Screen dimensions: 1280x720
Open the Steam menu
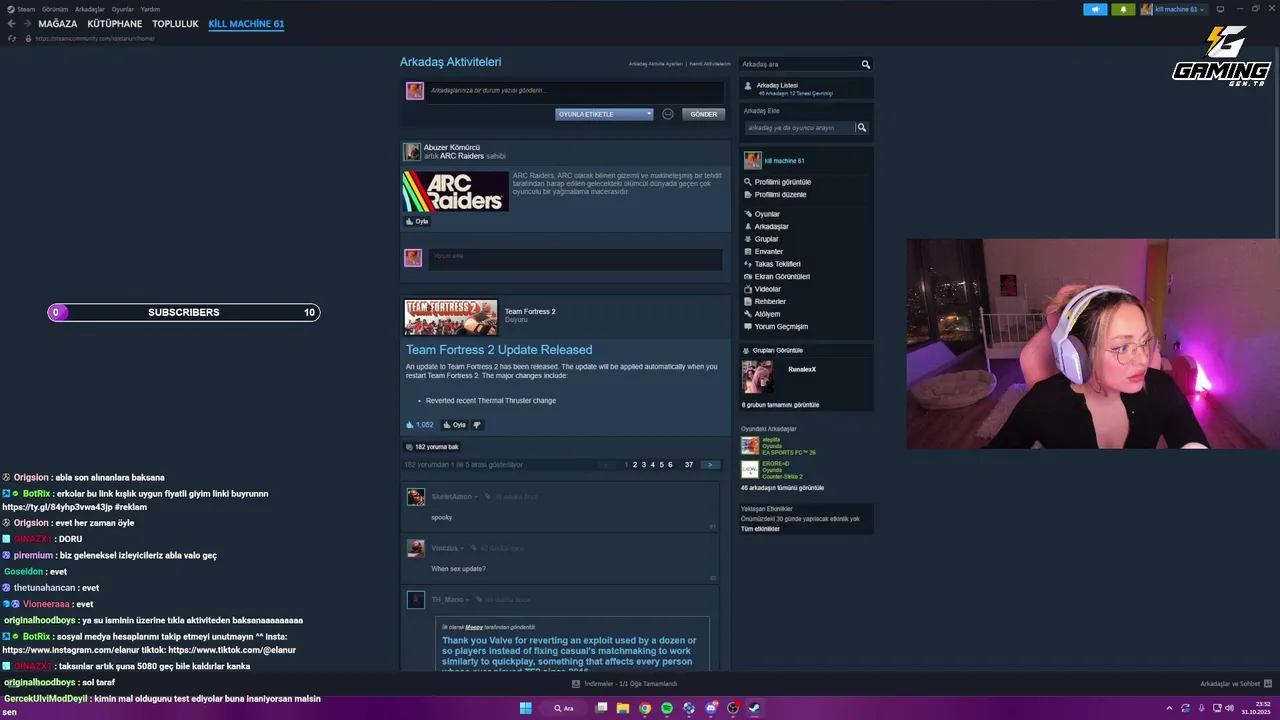tap(22, 9)
